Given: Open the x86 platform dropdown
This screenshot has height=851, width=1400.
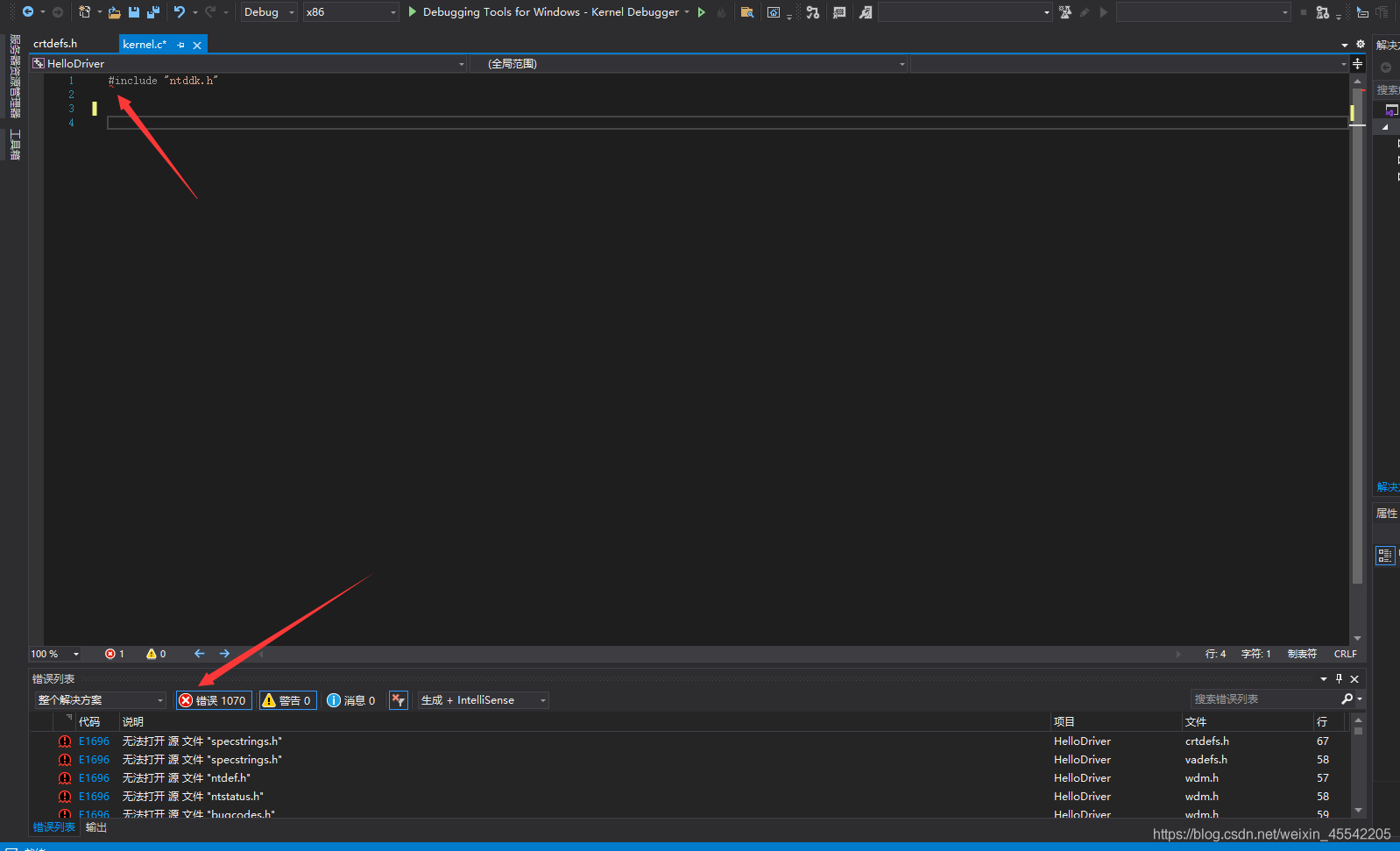Looking at the screenshot, I should pos(350,12).
